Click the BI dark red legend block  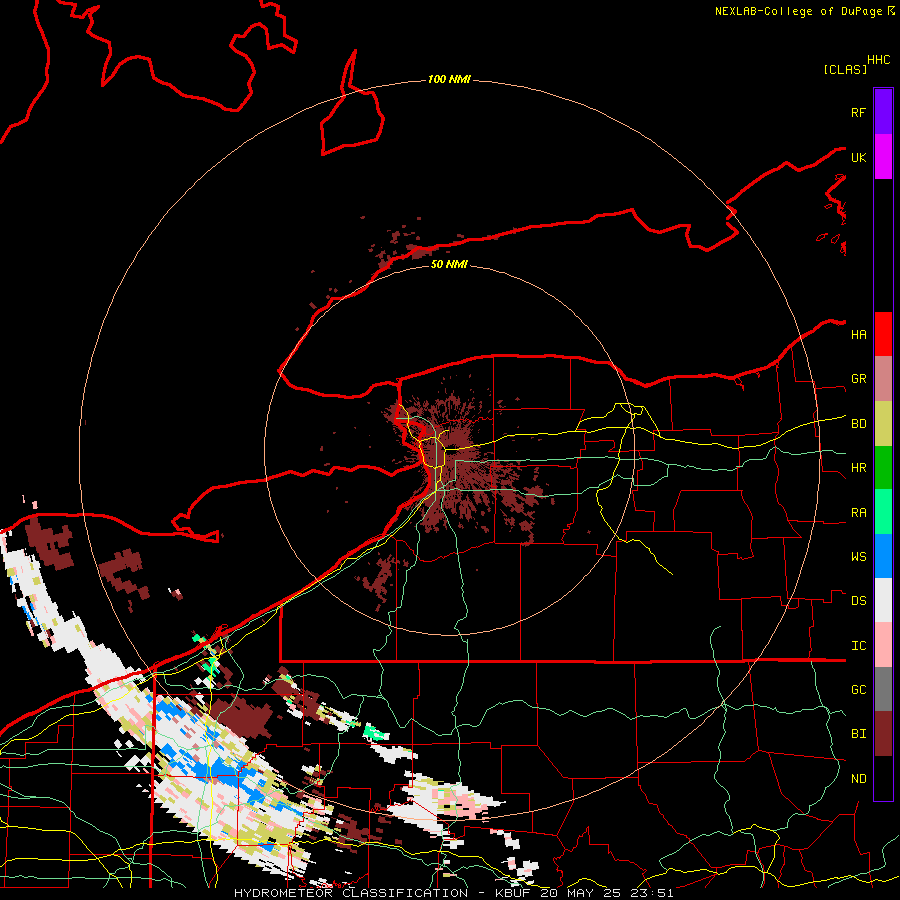point(883,734)
